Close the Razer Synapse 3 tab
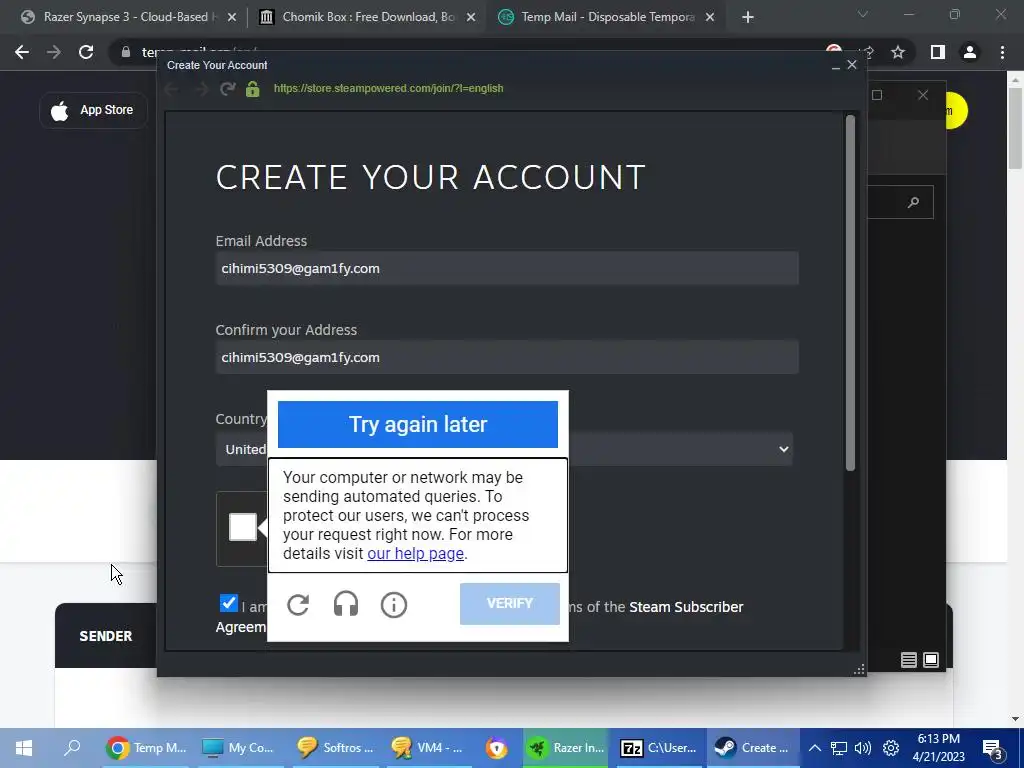Image resolution: width=1024 pixels, height=768 pixels. 232,18
